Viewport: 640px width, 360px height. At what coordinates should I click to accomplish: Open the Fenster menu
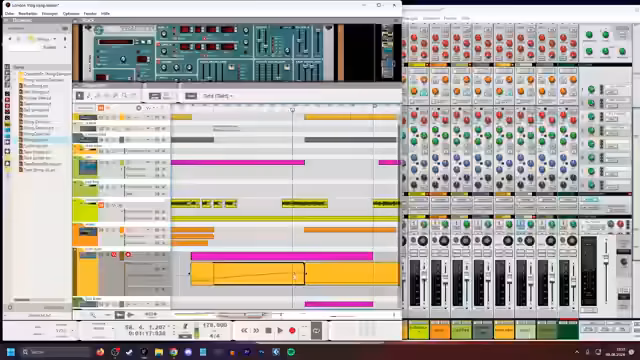pyautogui.click(x=90, y=13)
